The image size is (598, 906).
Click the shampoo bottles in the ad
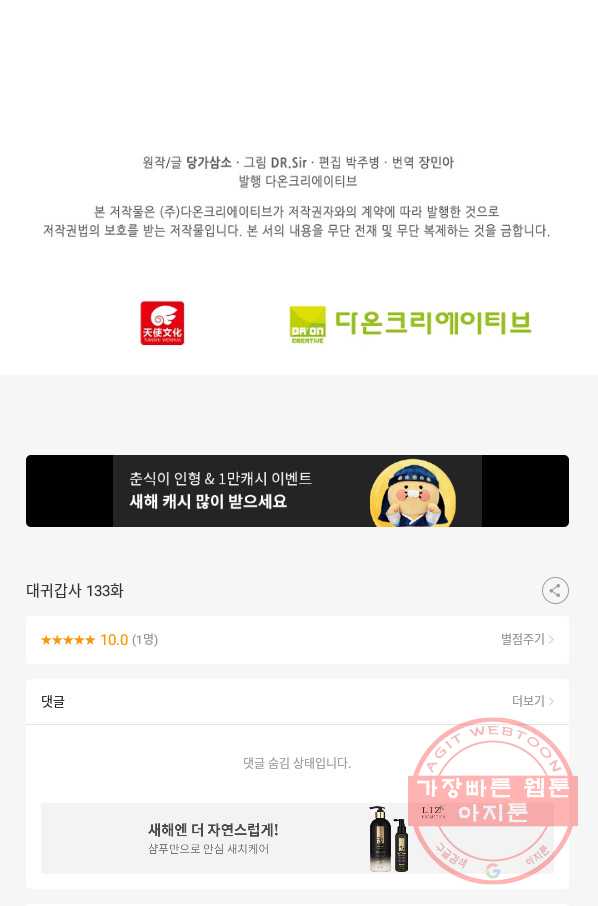click(x=389, y=838)
